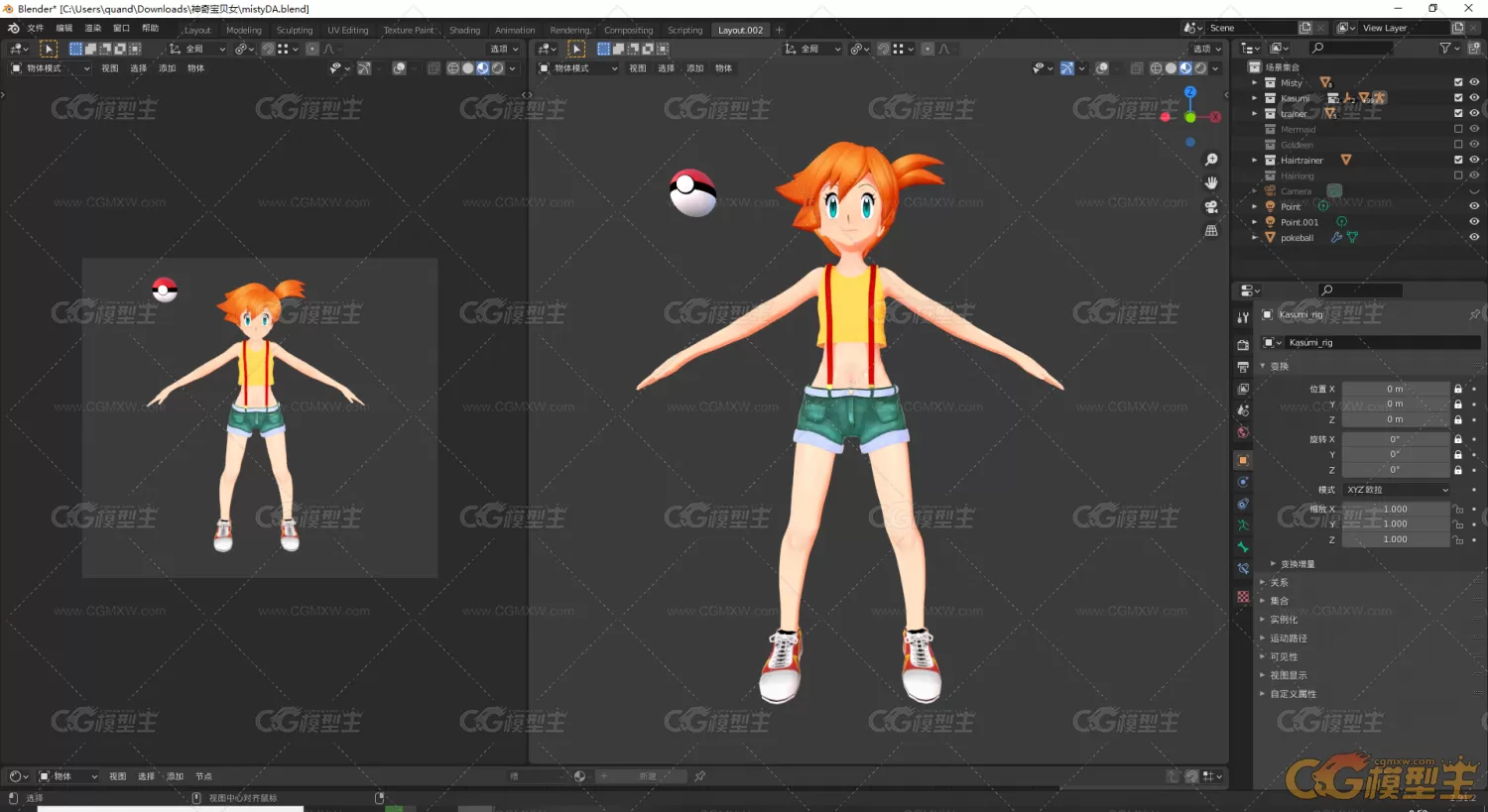Open shading options dropdown arrow in right viewport
Screen dimensions: 1488x812
[1216, 68]
